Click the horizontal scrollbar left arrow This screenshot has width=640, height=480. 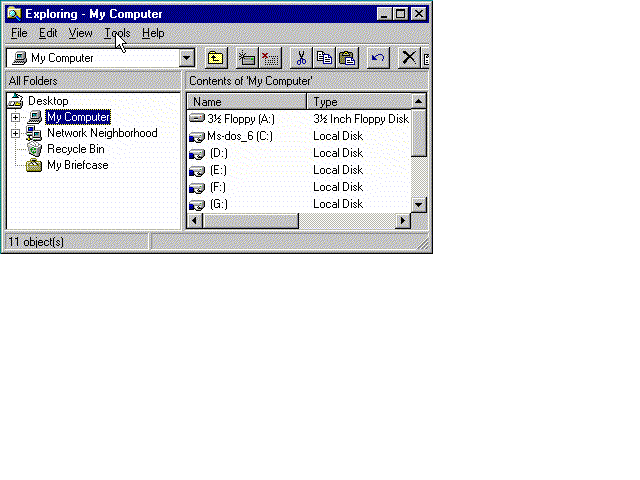[x=194, y=221]
